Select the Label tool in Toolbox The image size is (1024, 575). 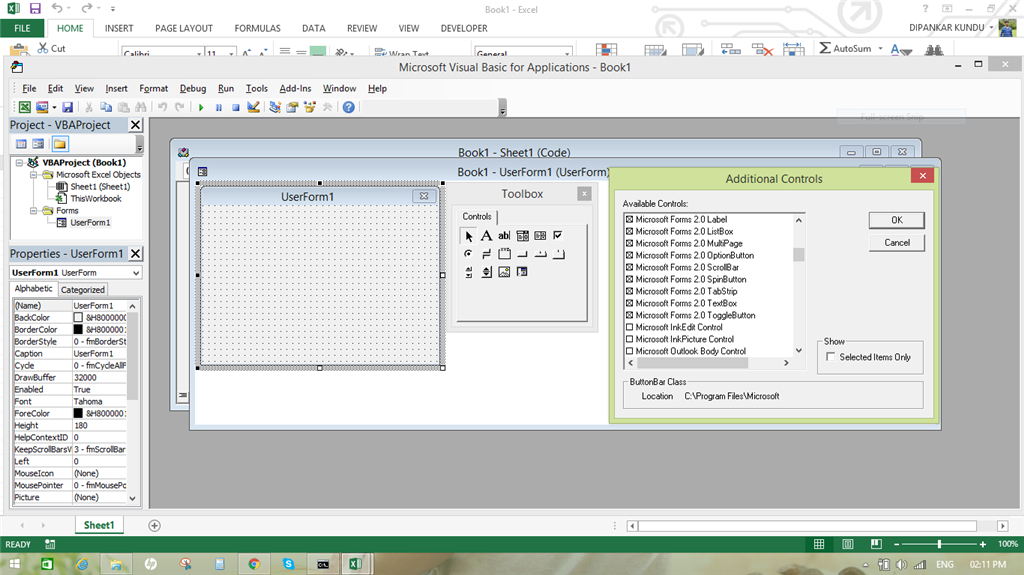point(487,236)
